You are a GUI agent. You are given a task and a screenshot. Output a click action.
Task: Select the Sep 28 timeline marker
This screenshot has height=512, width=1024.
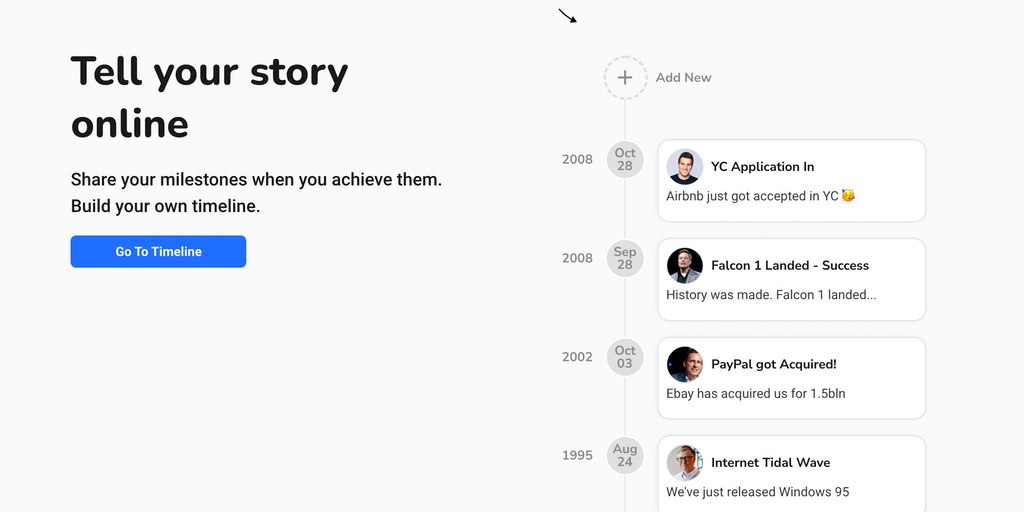[625, 258]
